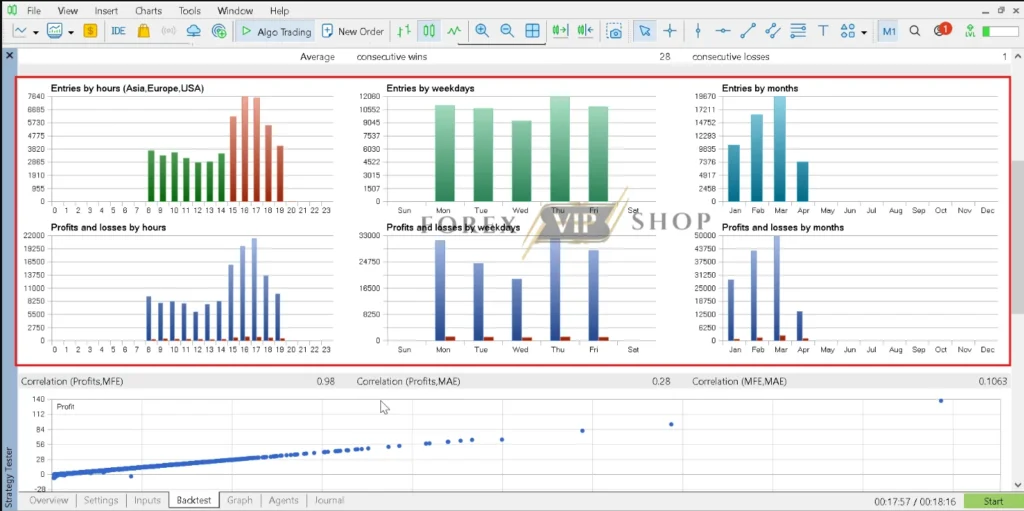Image resolution: width=1024 pixels, height=511 pixels.
Task: Expand the arrow beside the line chart icon
Action: (x=36, y=31)
